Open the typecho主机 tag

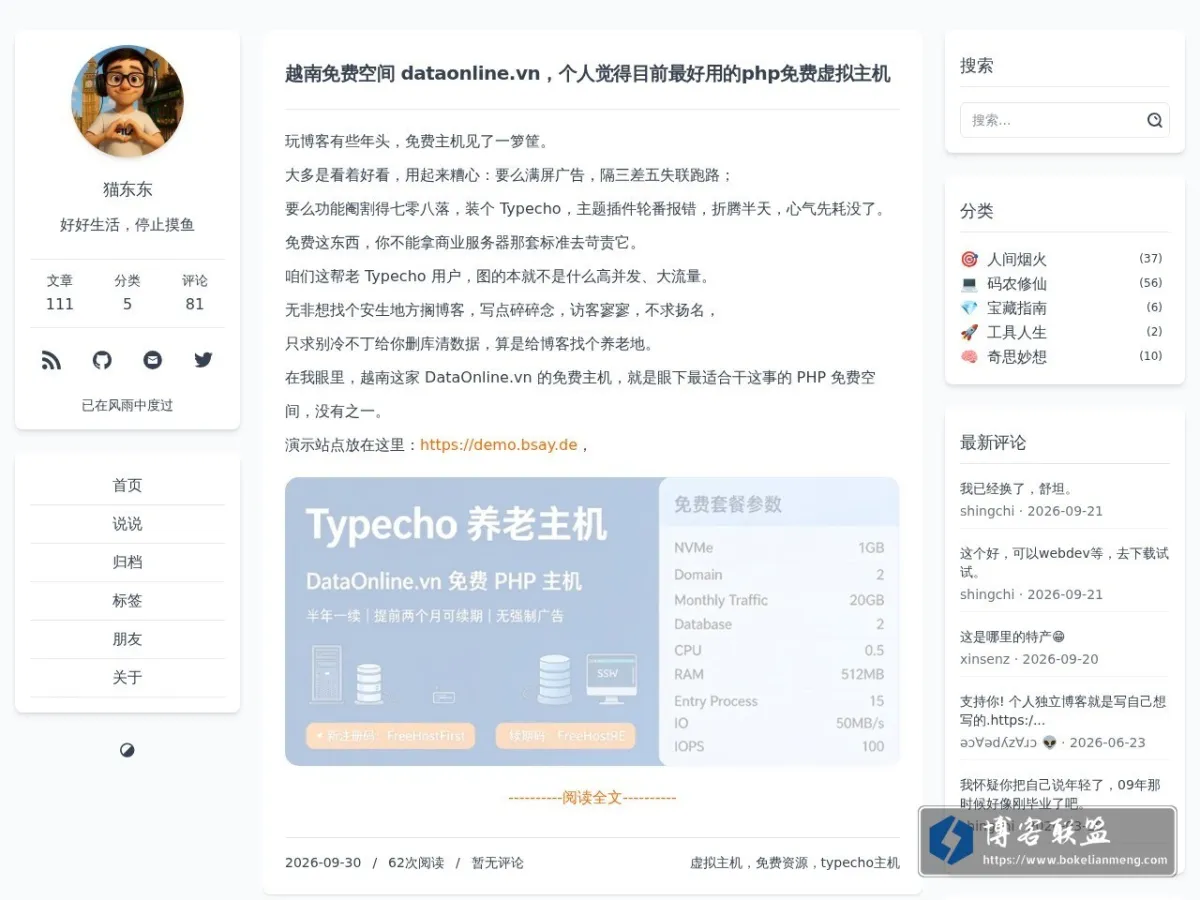coord(860,863)
